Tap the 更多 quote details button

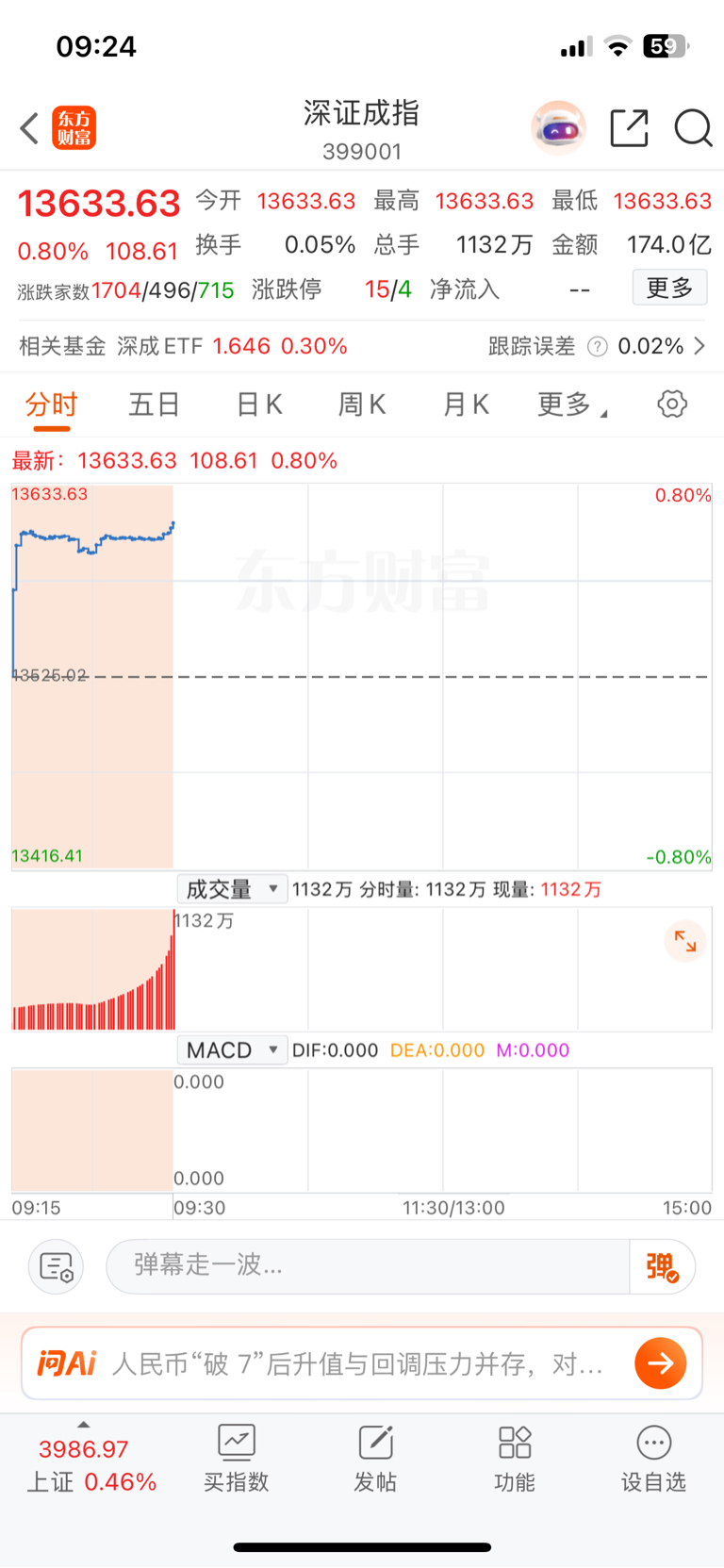tap(669, 288)
